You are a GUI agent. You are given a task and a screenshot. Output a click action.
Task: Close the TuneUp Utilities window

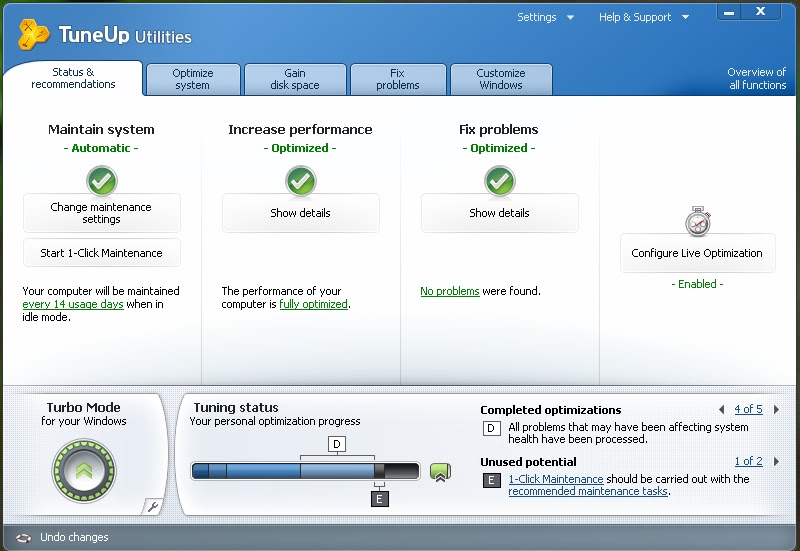point(761,12)
